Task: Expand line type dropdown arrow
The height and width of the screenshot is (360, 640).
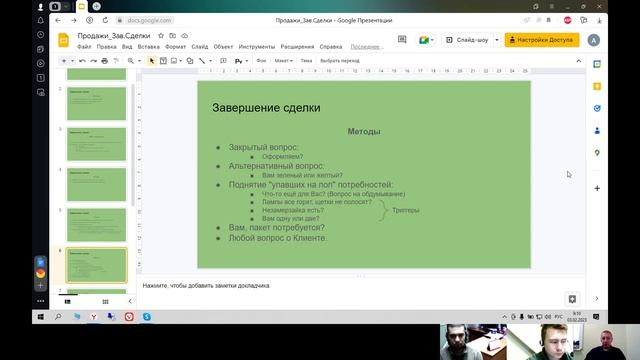Action: [x=210, y=61]
